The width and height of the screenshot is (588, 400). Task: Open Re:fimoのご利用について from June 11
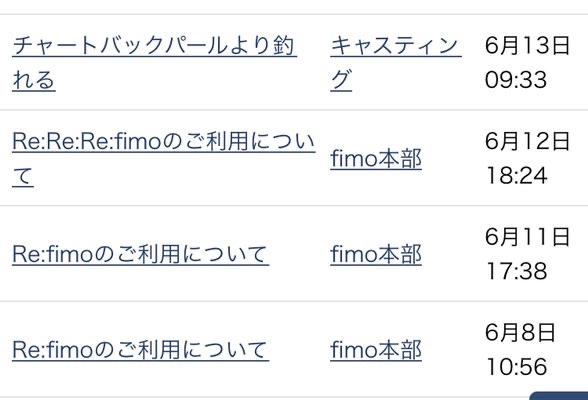coord(141,254)
